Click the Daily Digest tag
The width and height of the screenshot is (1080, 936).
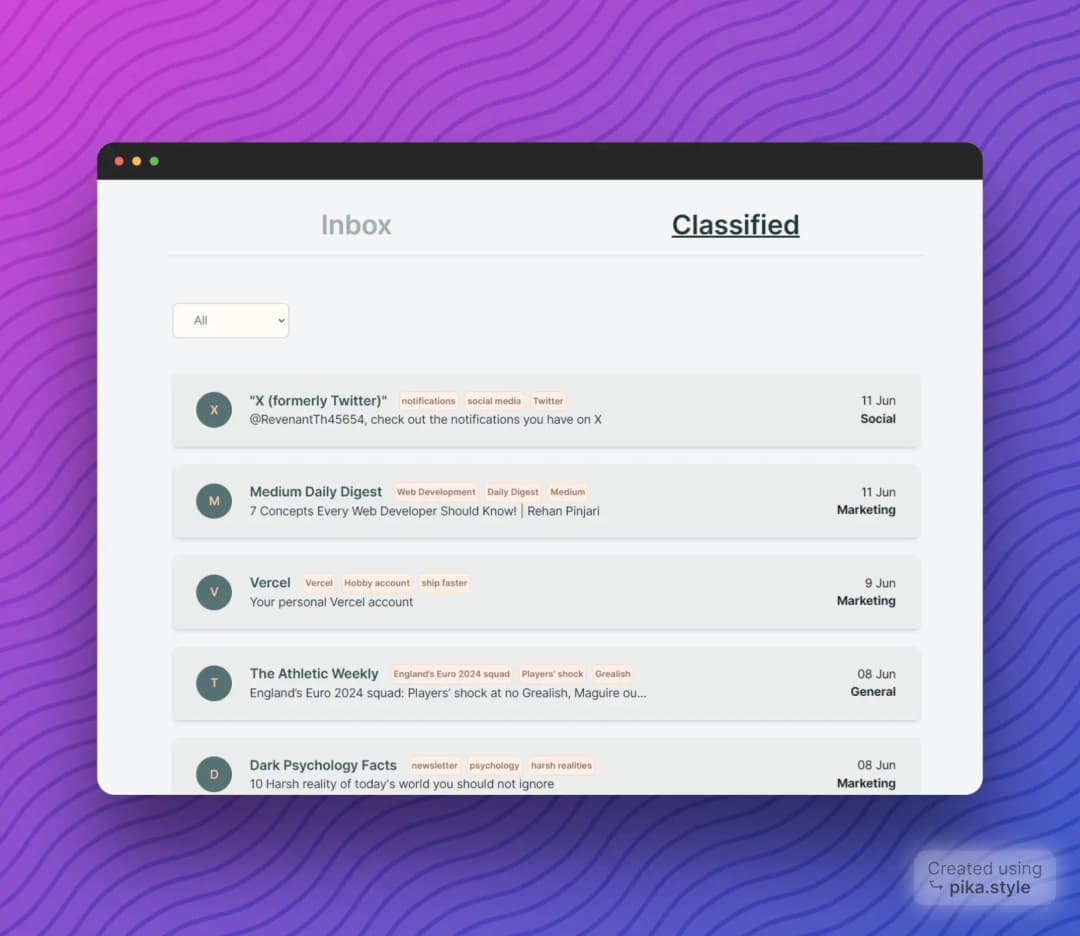512,492
